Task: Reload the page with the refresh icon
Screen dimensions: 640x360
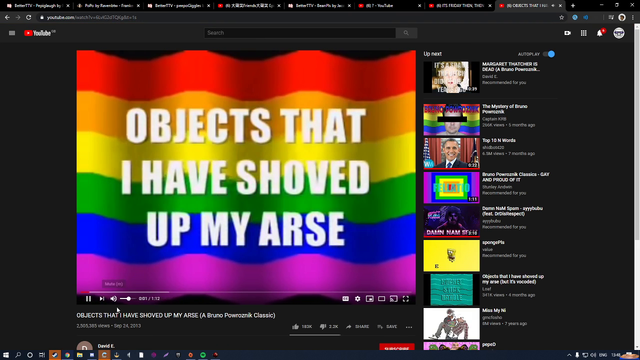Action: (29, 18)
